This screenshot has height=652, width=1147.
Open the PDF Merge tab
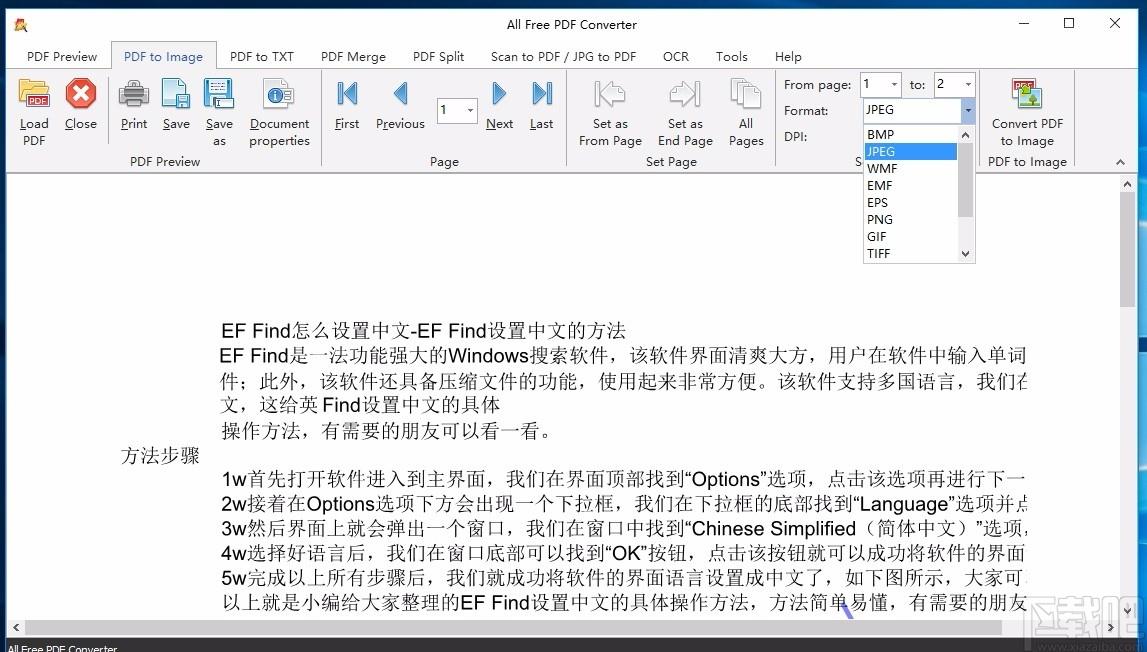pos(353,56)
